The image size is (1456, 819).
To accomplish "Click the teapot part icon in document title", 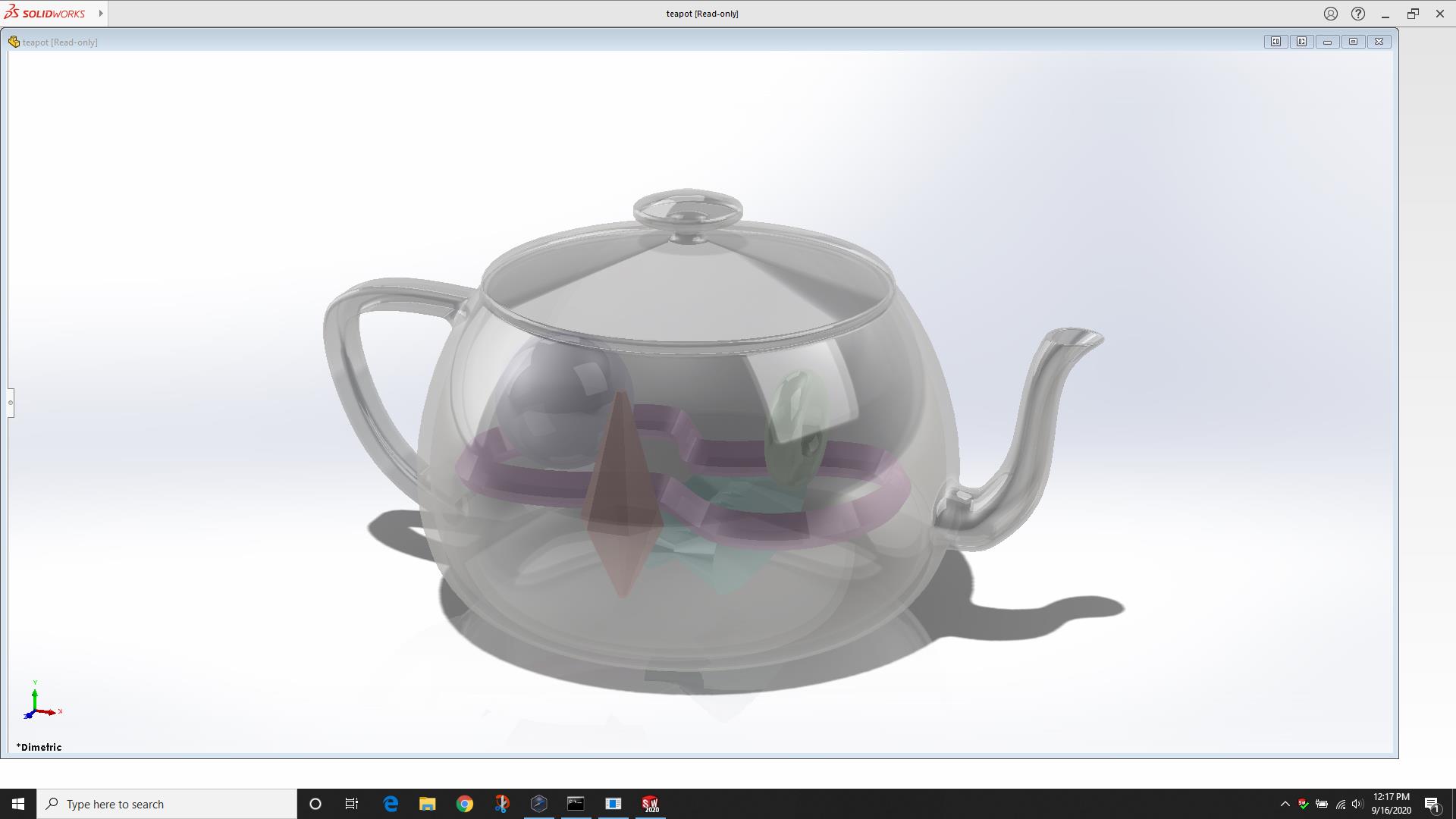I will pos(14,42).
